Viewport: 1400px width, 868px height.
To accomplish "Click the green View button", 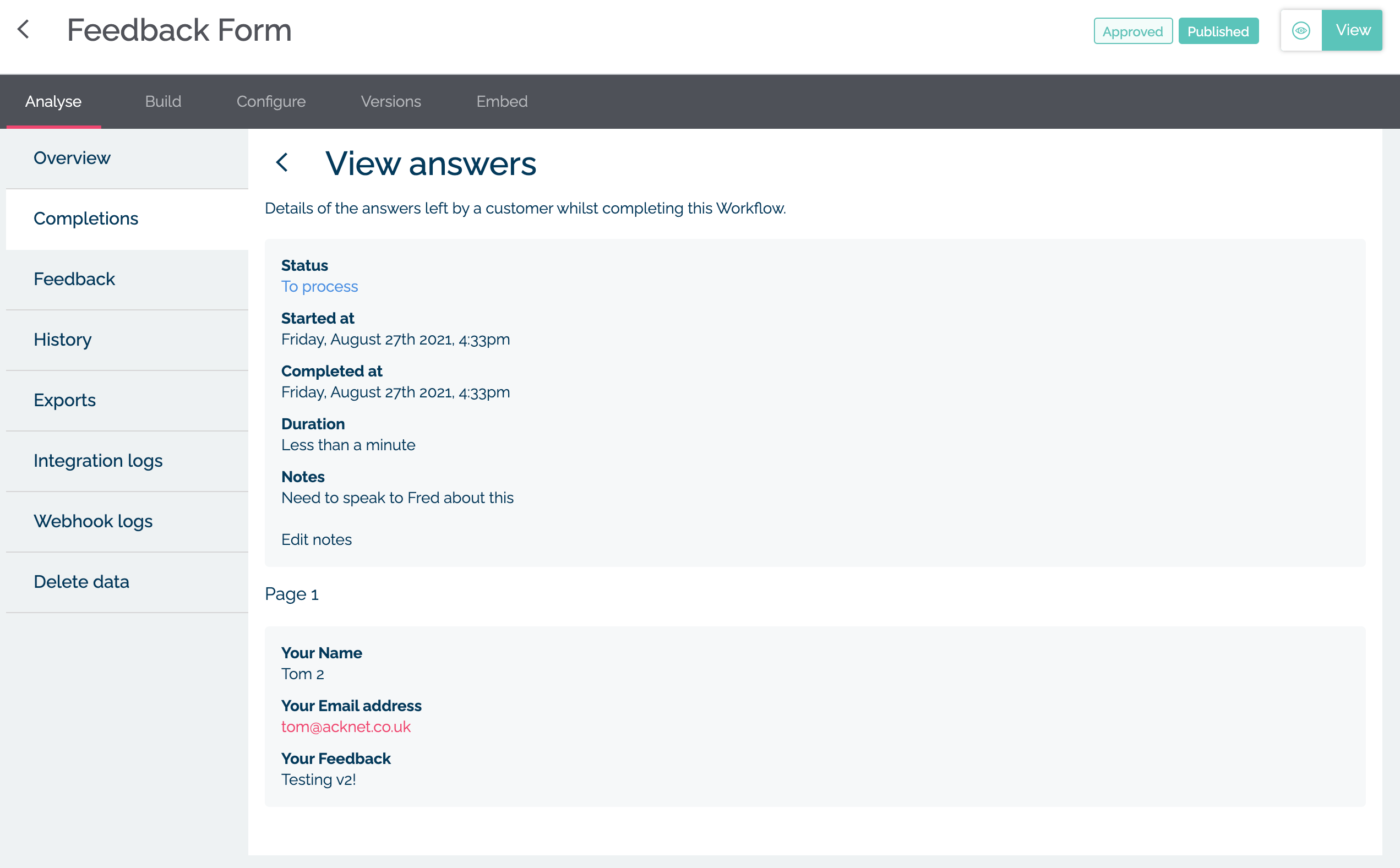I will [x=1352, y=30].
